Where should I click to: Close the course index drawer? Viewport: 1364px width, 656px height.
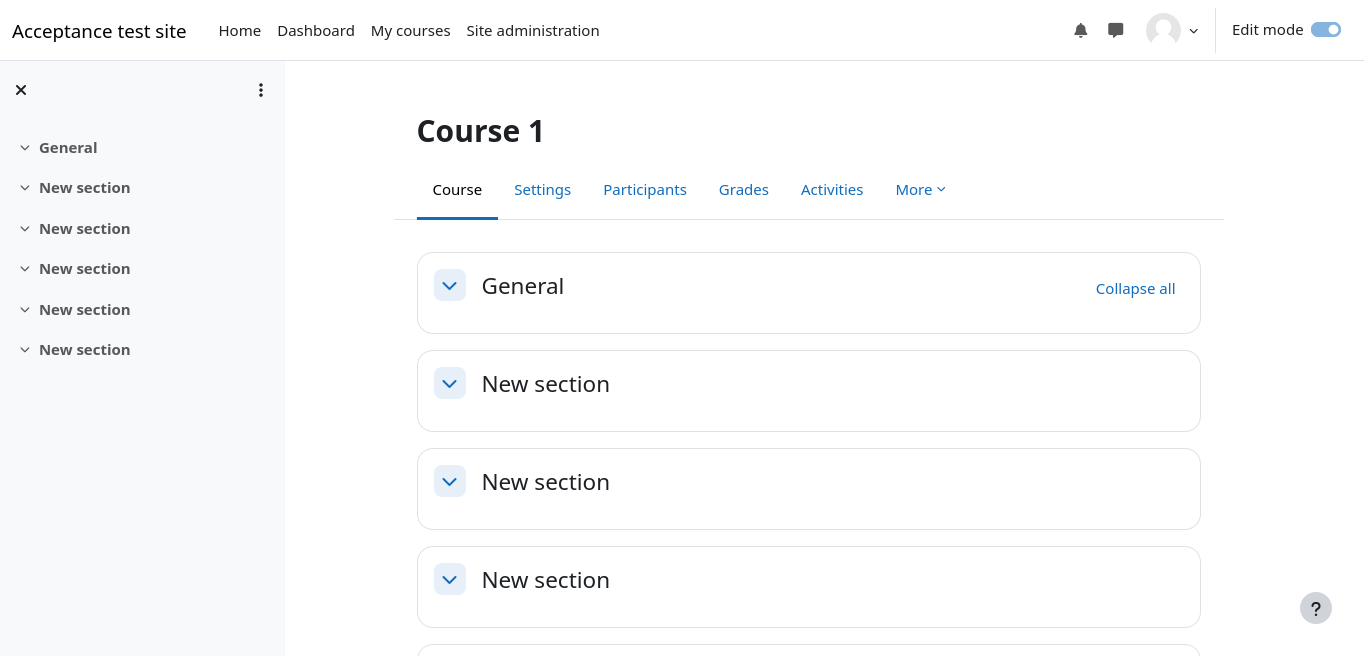tap(21, 90)
